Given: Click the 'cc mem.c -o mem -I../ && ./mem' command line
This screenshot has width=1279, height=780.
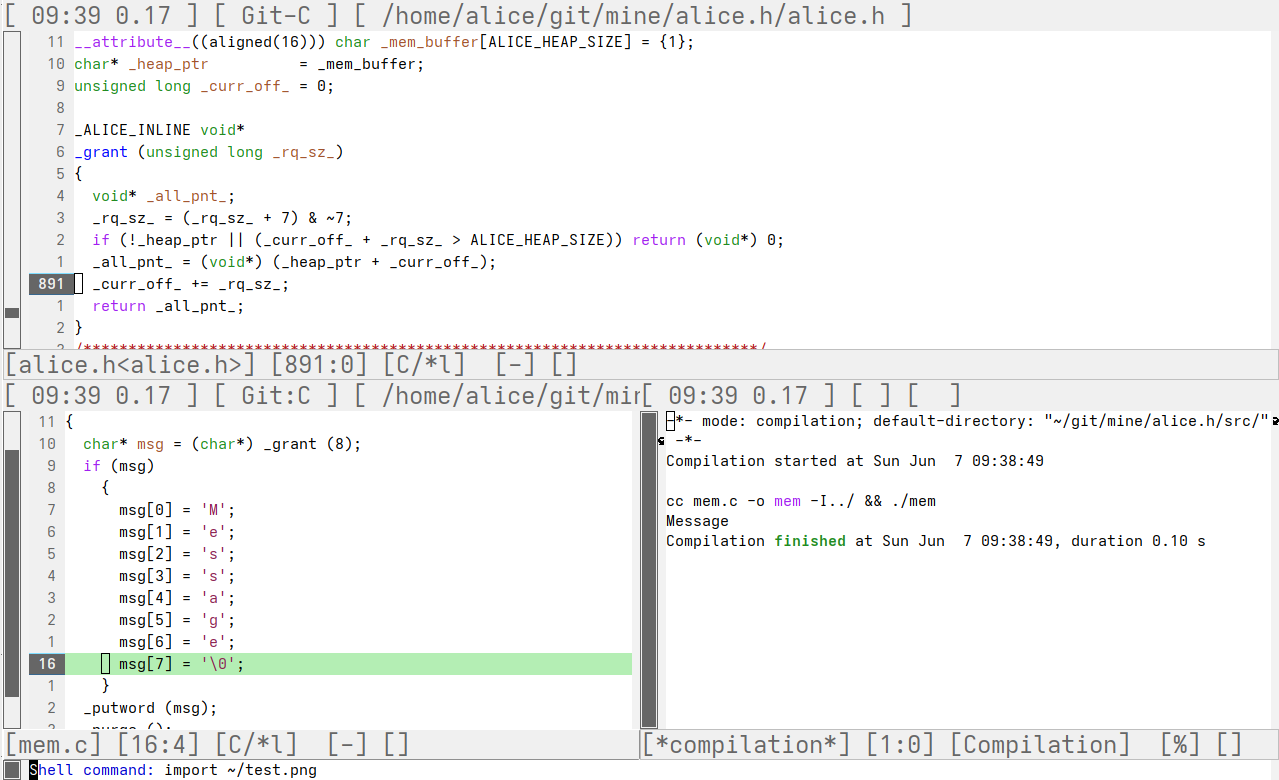Looking at the screenshot, I should click(x=801, y=501).
